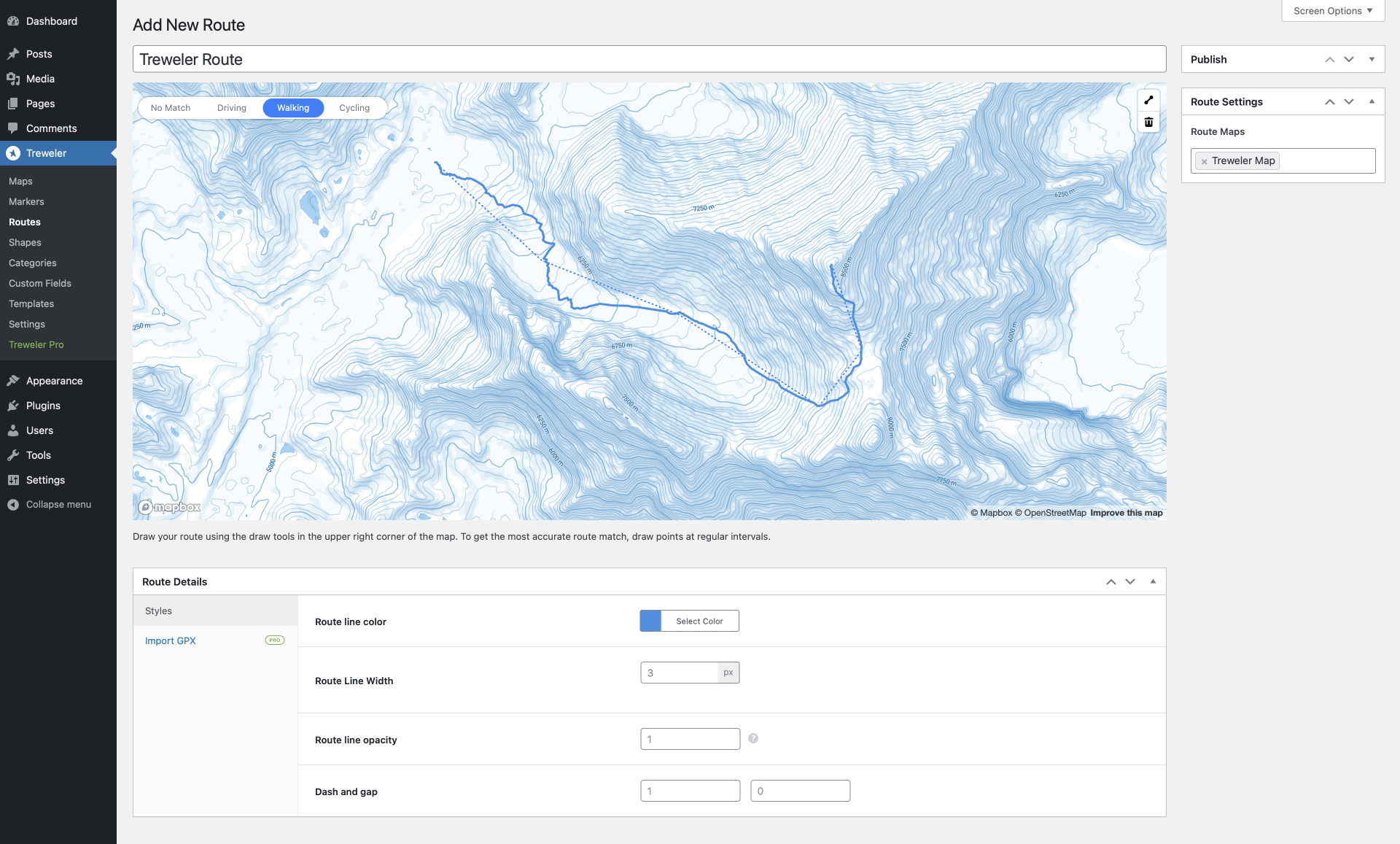Viewport: 1400px width, 844px height.
Task: Click Improve this map link
Action: [x=1126, y=513]
